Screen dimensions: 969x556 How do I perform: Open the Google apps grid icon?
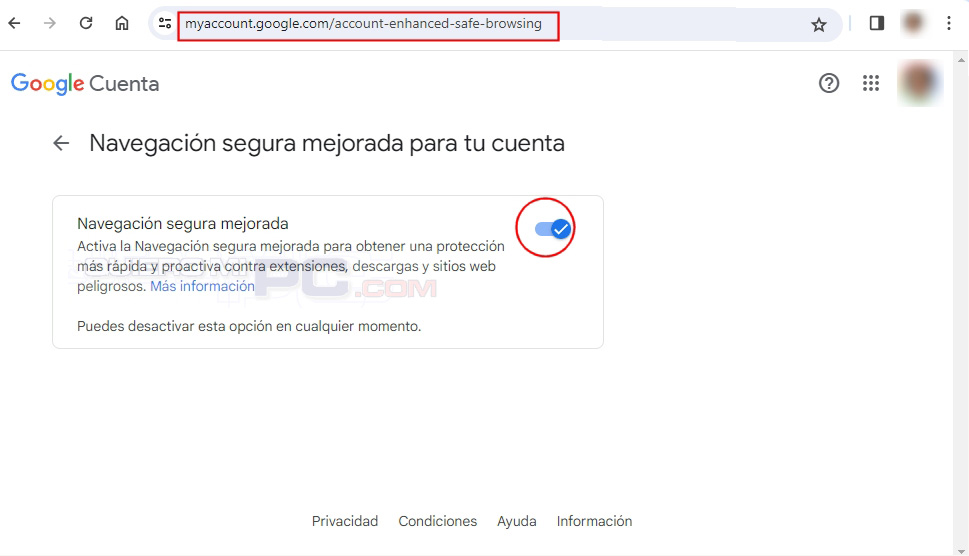click(x=871, y=83)
